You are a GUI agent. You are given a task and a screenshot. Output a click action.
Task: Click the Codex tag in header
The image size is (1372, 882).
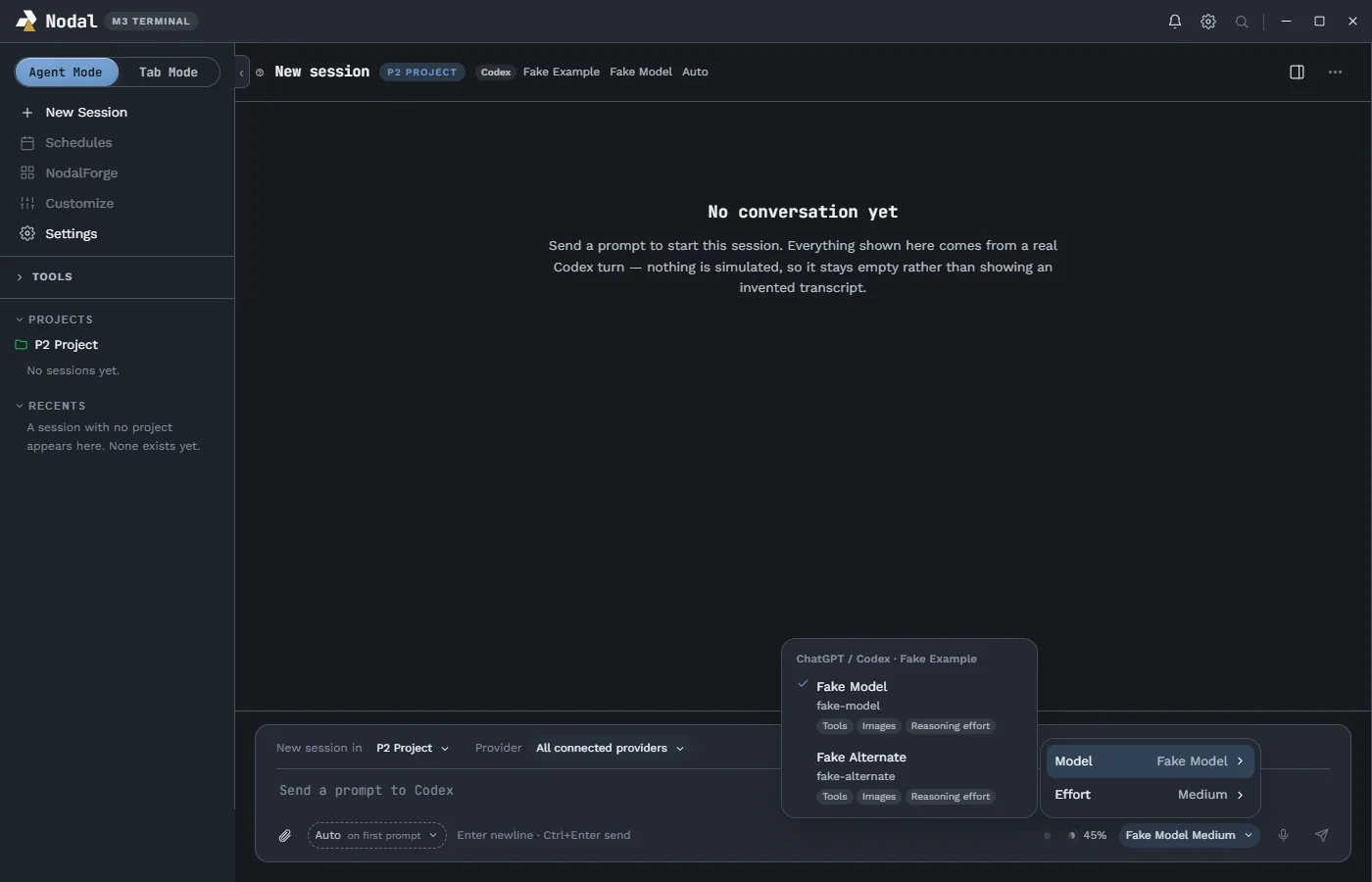[x=496, y=73]
